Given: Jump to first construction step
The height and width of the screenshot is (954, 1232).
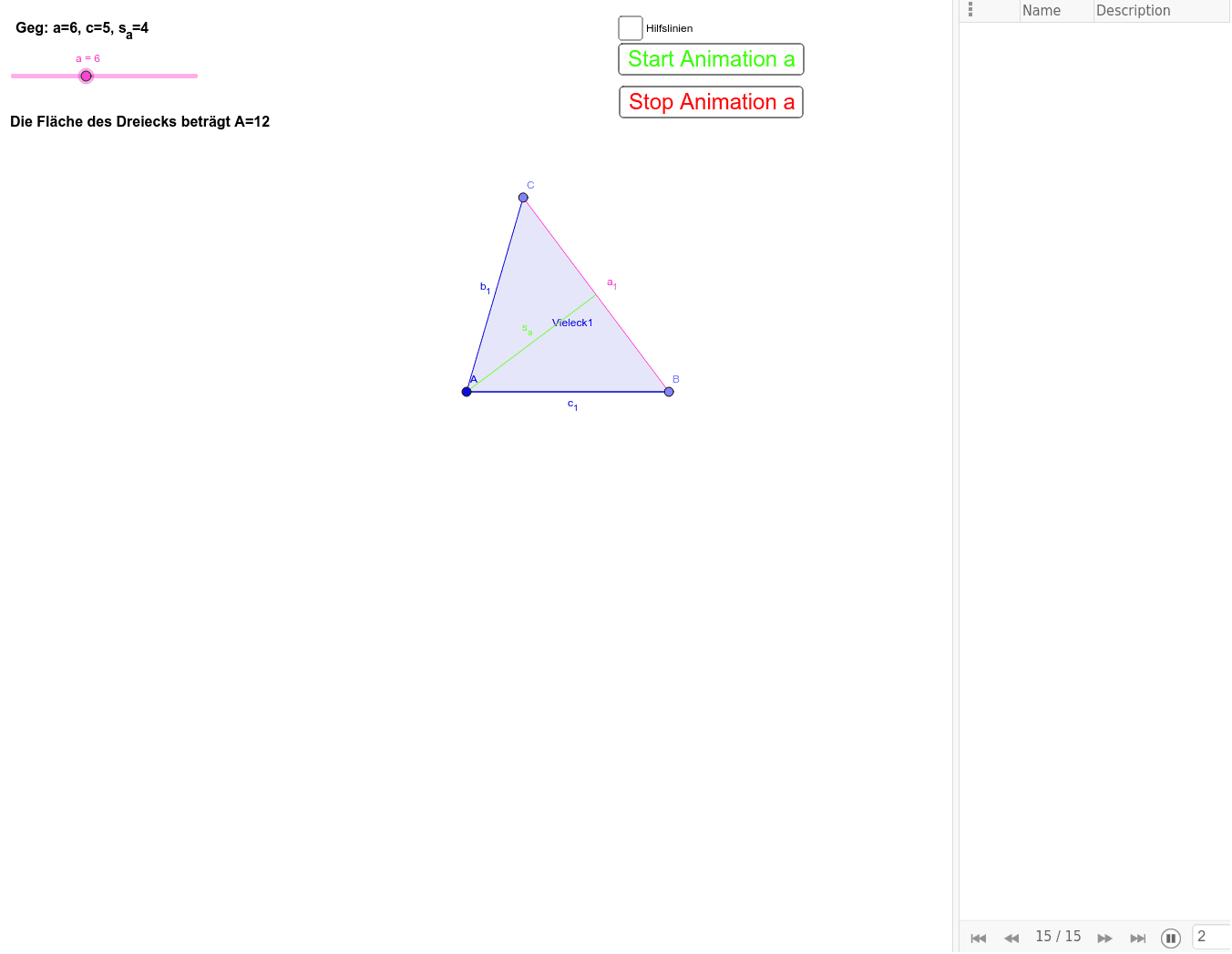Looking at the screenshot, I should tap(979, 938).
